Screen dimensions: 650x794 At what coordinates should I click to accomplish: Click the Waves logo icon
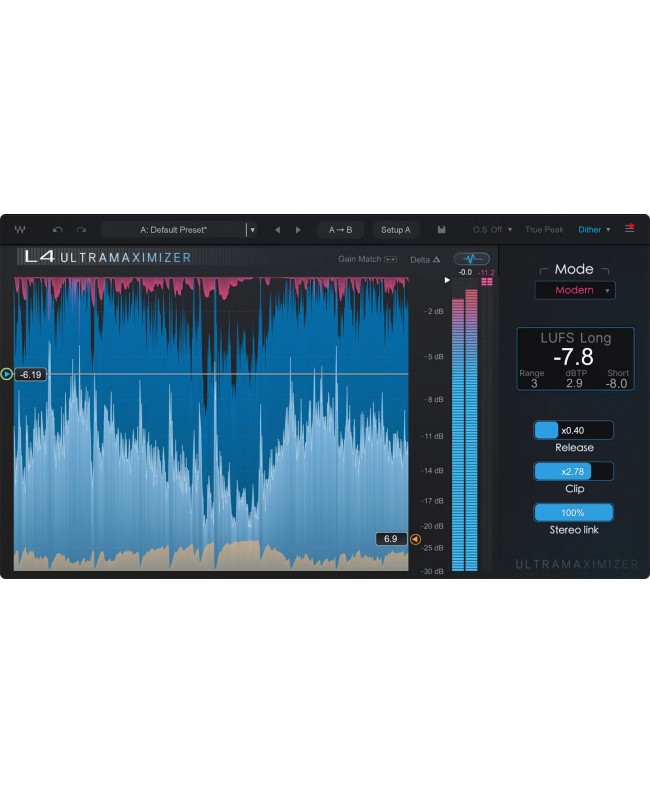click(x=20, y=229)
